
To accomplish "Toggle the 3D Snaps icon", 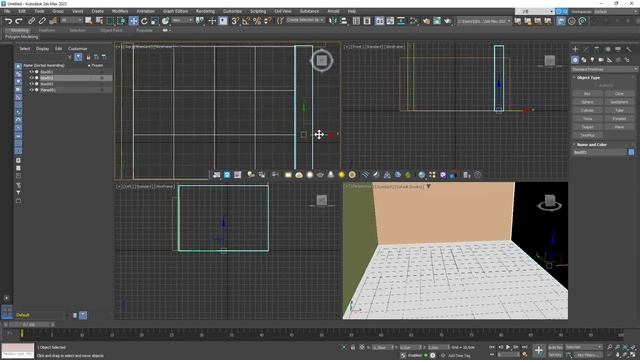I will [235, 21].
